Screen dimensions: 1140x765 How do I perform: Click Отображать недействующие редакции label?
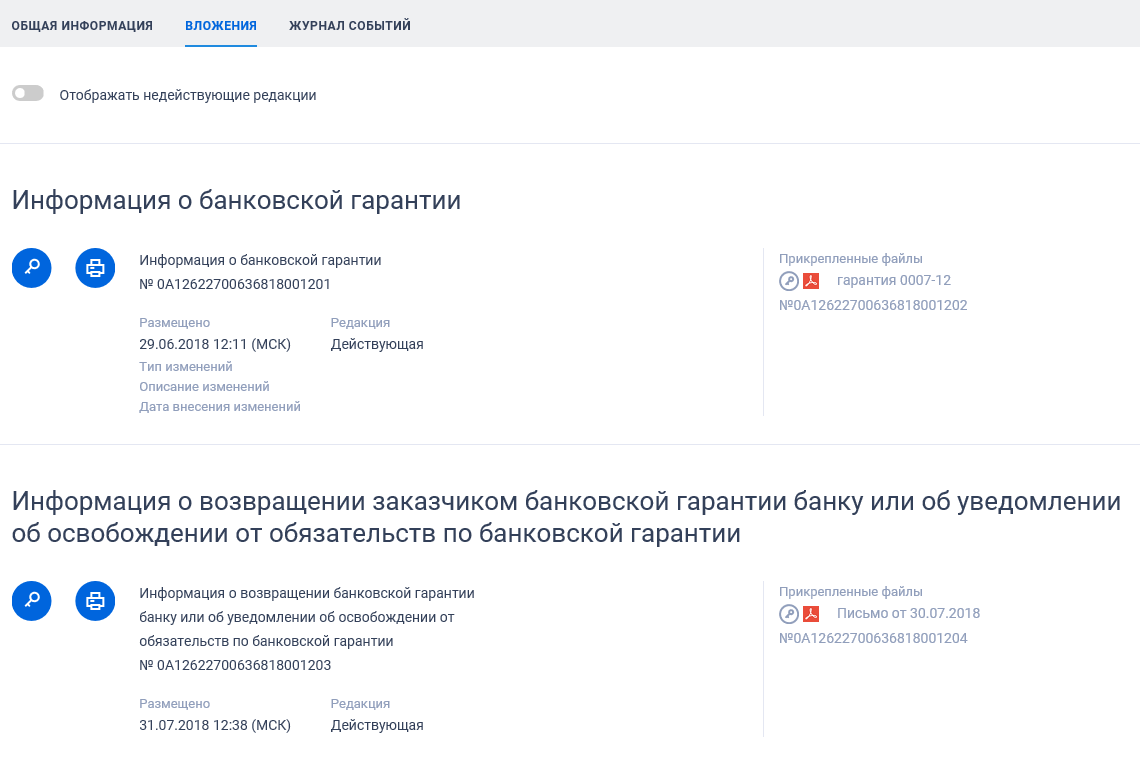[188, 95]
